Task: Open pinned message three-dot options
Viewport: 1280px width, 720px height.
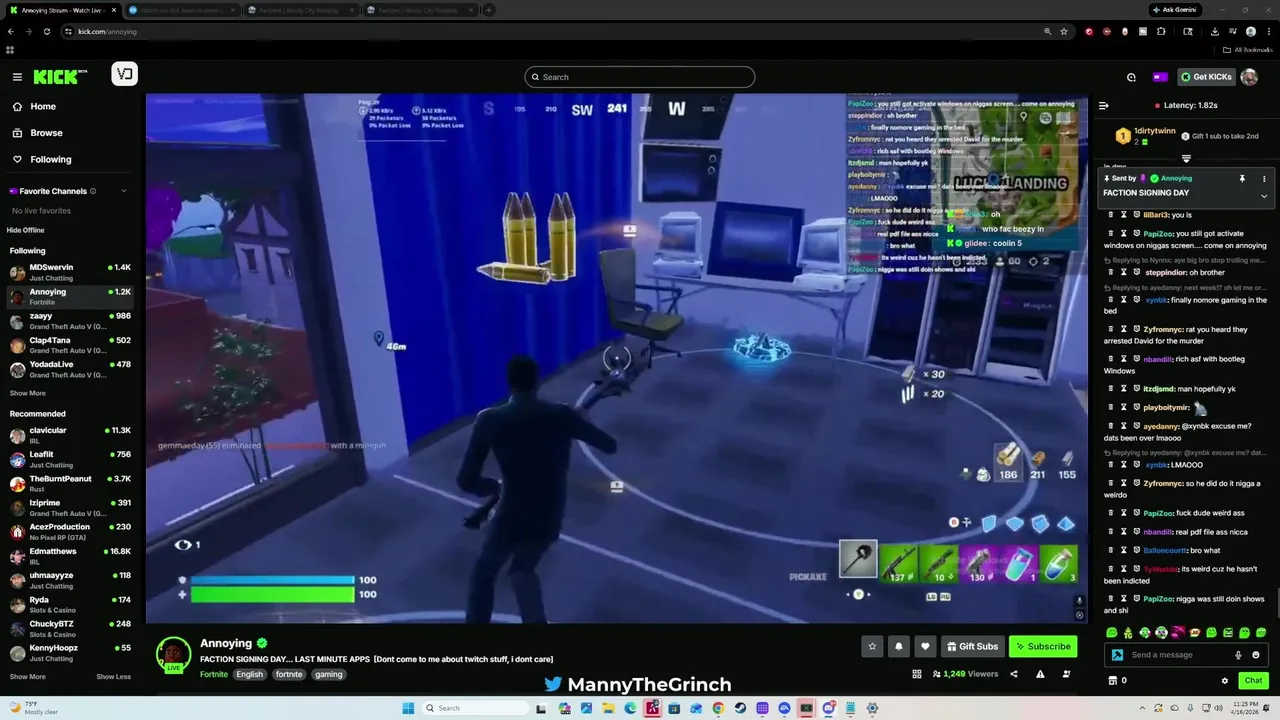Action: pos(1264,179)
